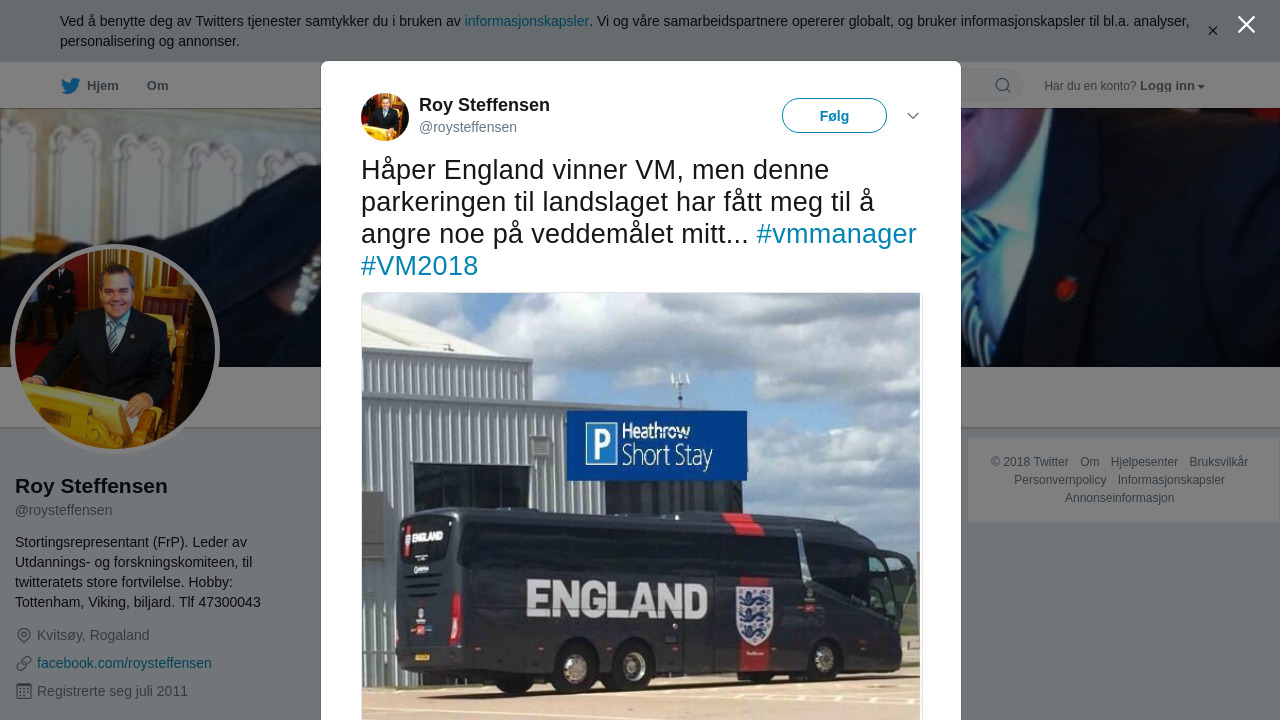Visit facebook.com/roysteffensen link
The width and height of the screenshot is (1280, 720).
point(124,663)
